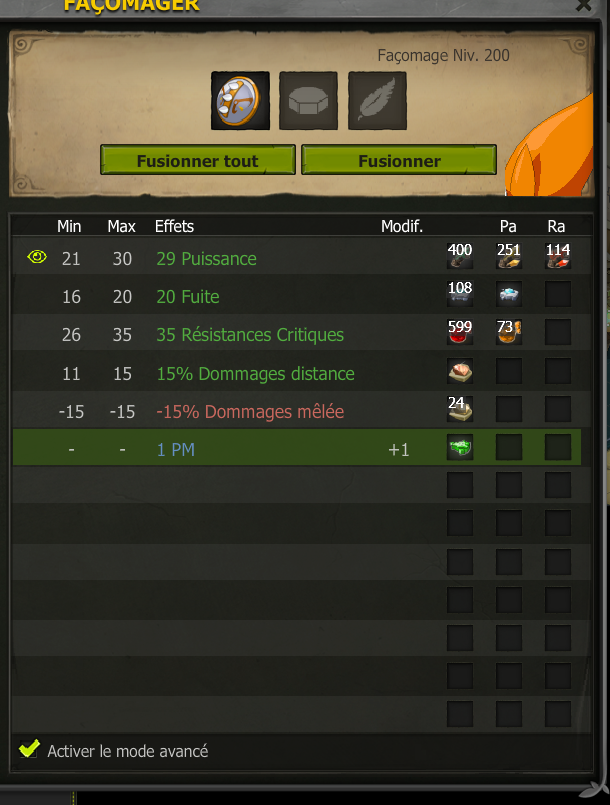Image resolution: width=610 pixels, height=805 pixels.
Task: Select the 15% Dommages distance effect row
Action: (302, 371)
